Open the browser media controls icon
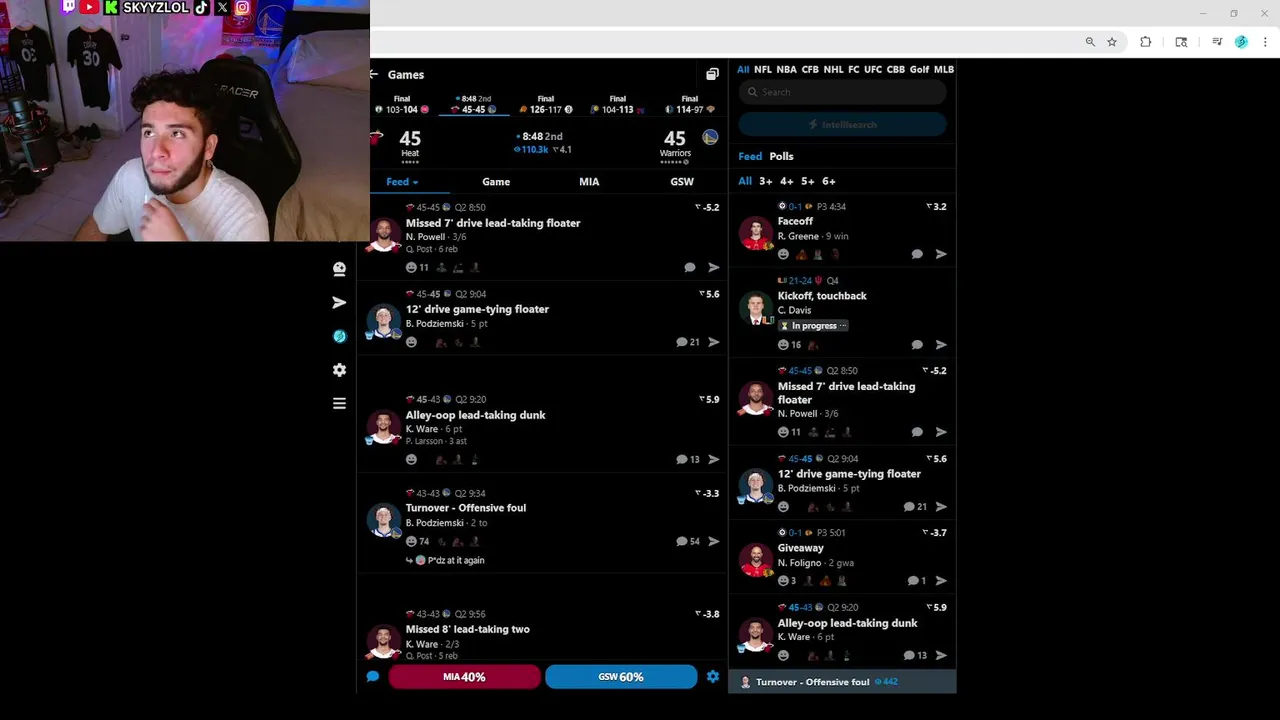Screen dimensions: 1280x720 pos(1217,42)
